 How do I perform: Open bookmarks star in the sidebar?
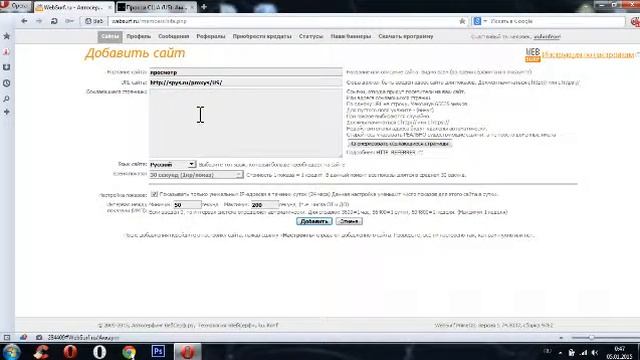tap(7, 36)
